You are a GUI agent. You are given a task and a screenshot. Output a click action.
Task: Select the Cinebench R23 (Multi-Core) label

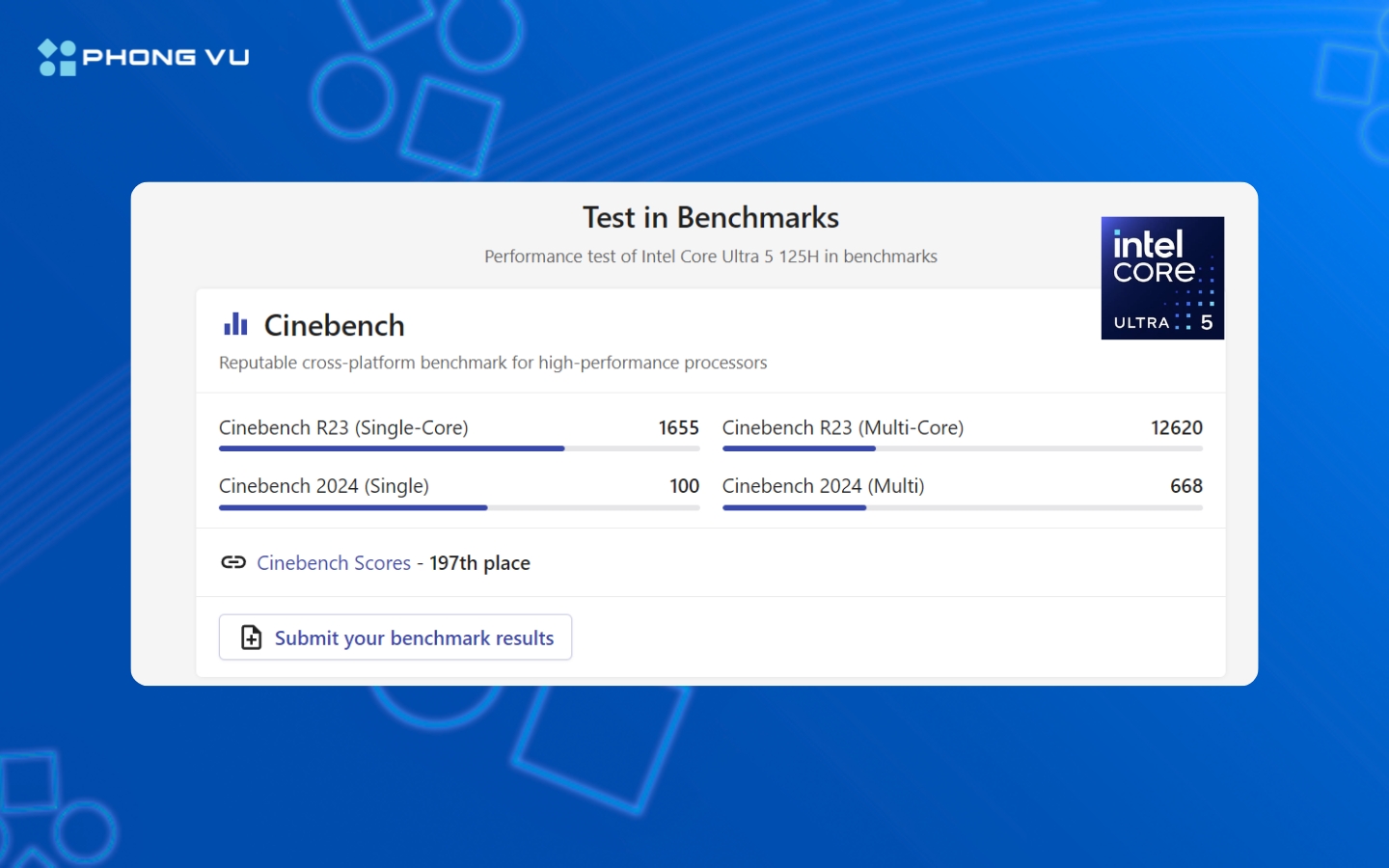tap(842, 427)
